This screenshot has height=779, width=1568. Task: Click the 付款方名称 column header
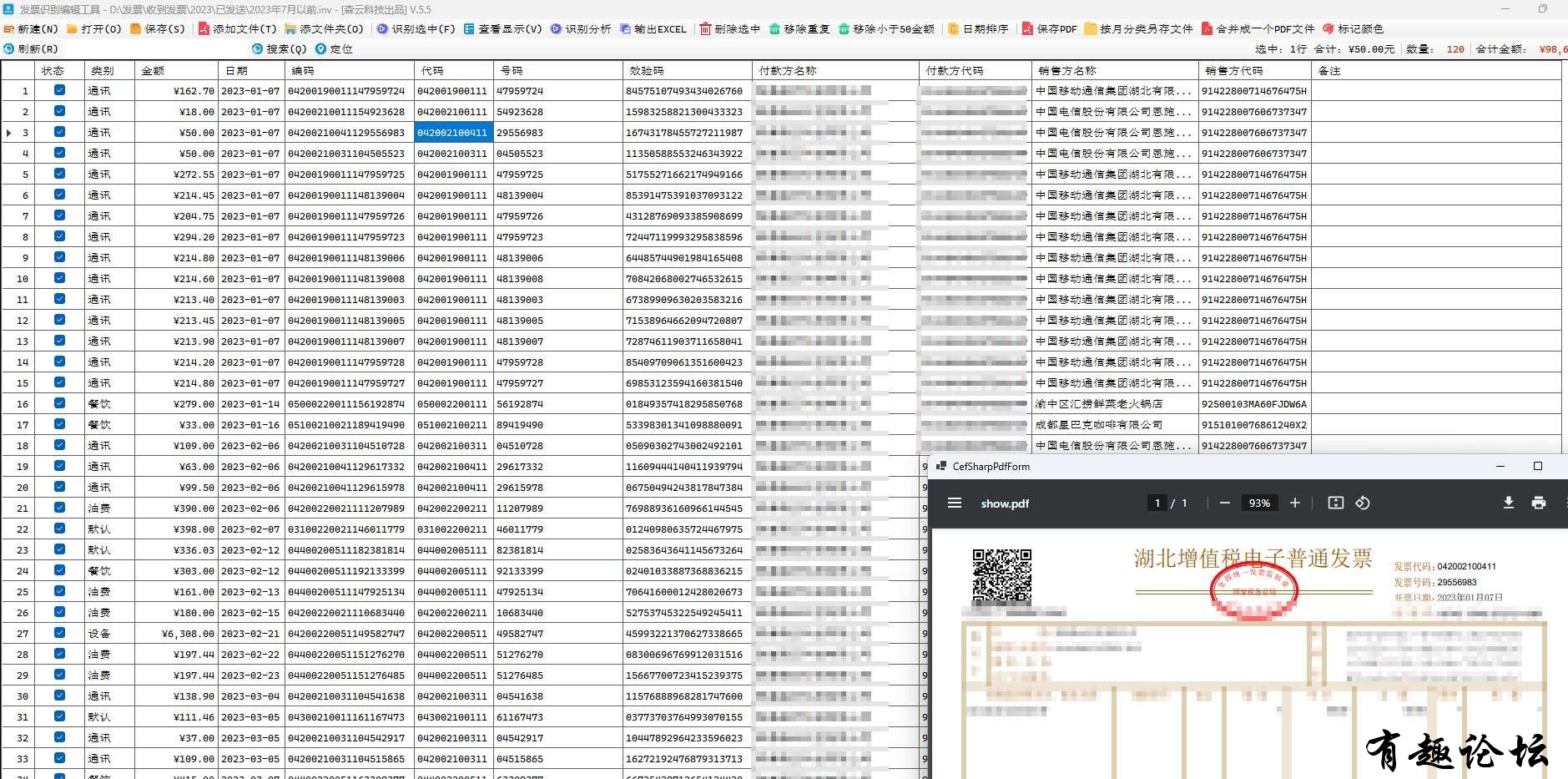835,71
